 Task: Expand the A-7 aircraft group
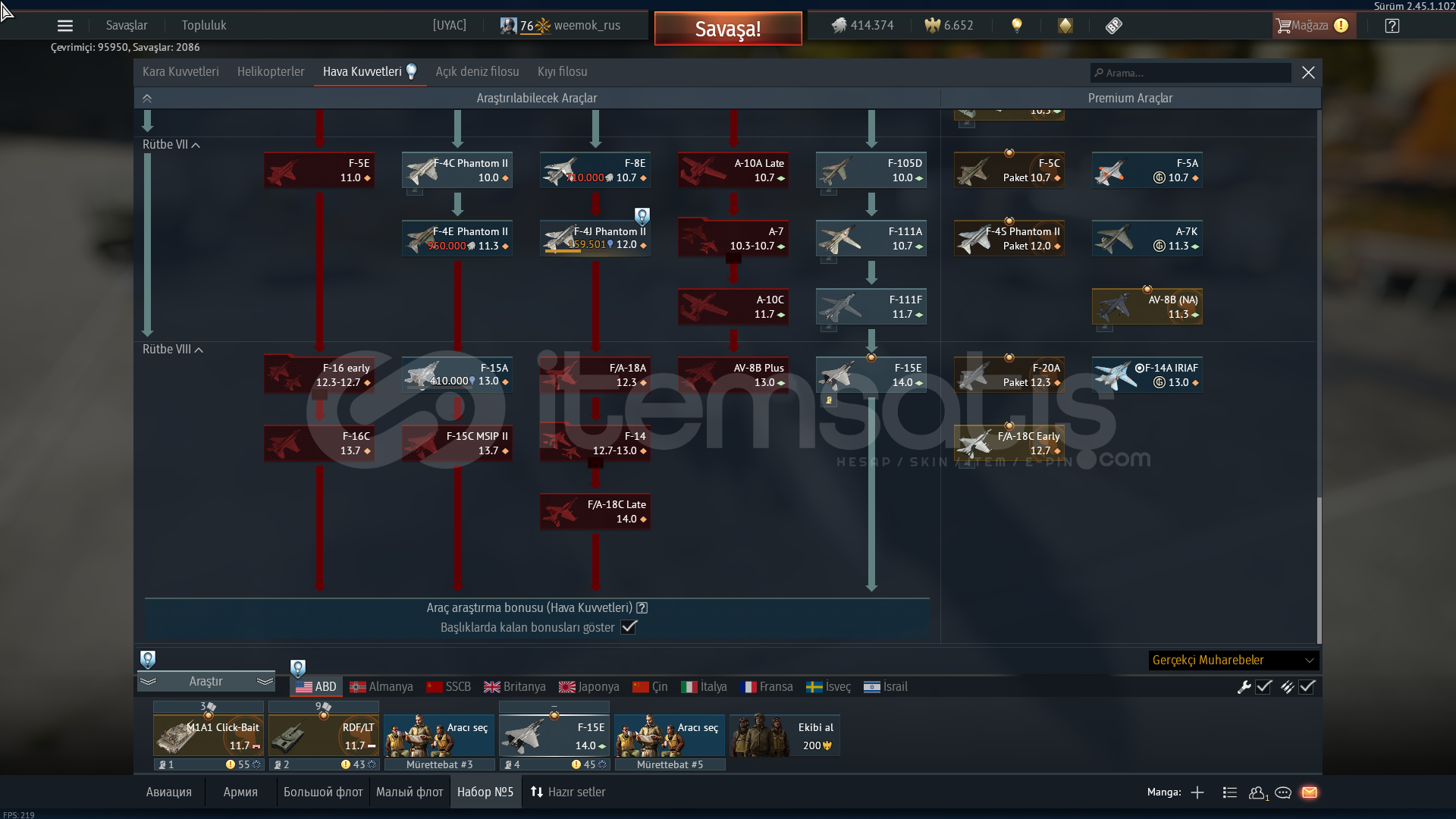click(x=733, y=238)
